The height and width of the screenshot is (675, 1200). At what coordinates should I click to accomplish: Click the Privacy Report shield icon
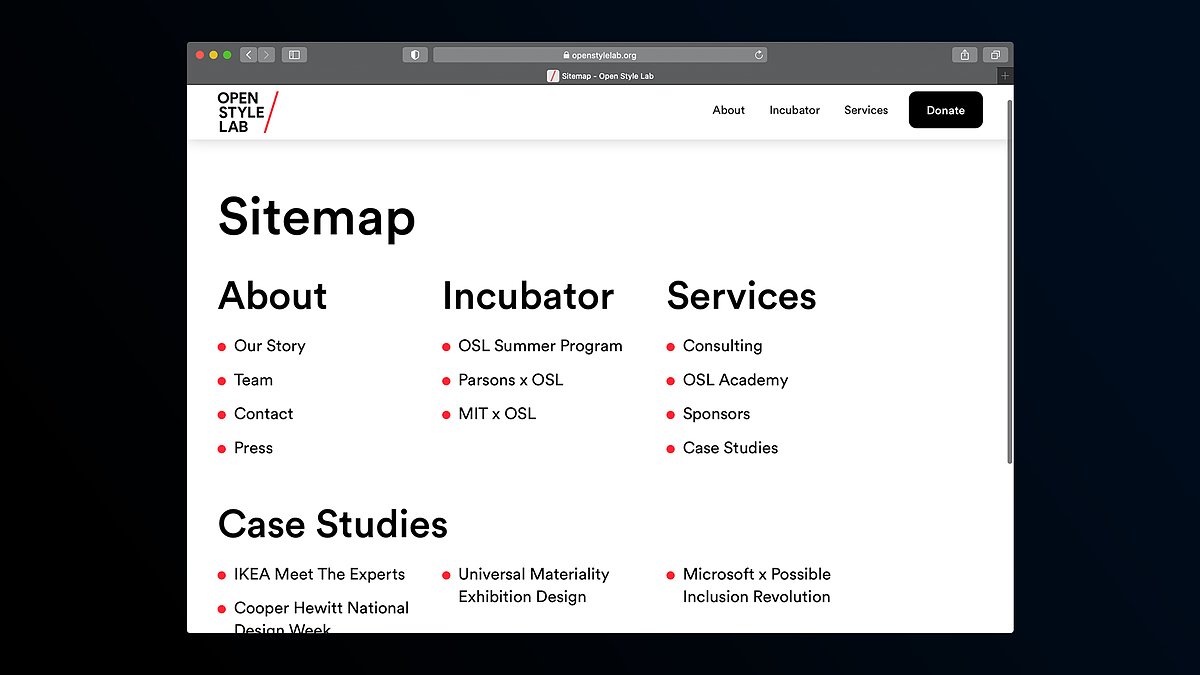click(x=414, y=55)
